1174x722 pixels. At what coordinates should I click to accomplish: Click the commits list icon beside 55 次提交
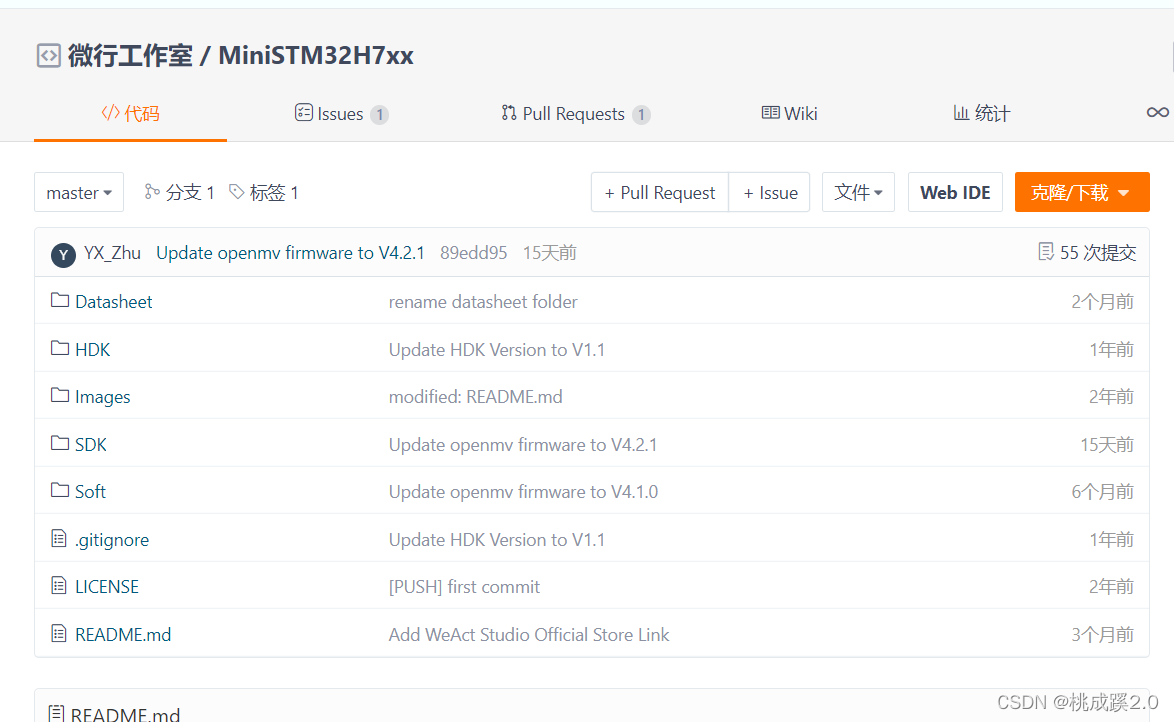click(1046, 252)
